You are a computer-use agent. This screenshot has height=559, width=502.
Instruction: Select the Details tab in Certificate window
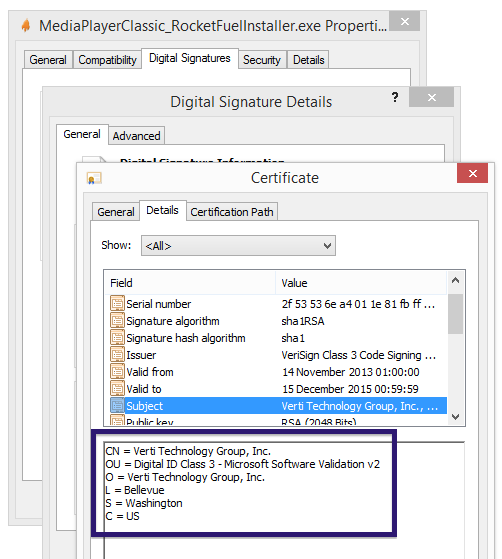point(163,210)
